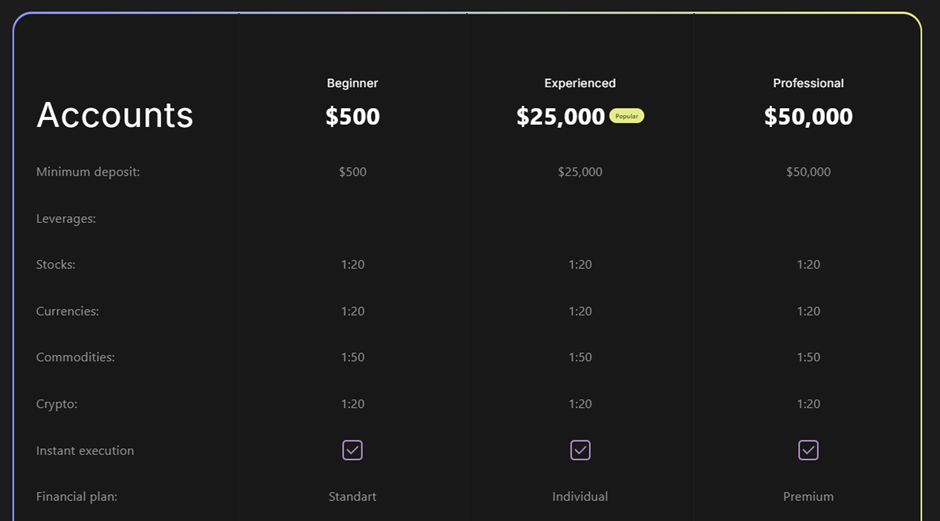Click the Beginner instant execution checkmark icon

coord(352,450)
